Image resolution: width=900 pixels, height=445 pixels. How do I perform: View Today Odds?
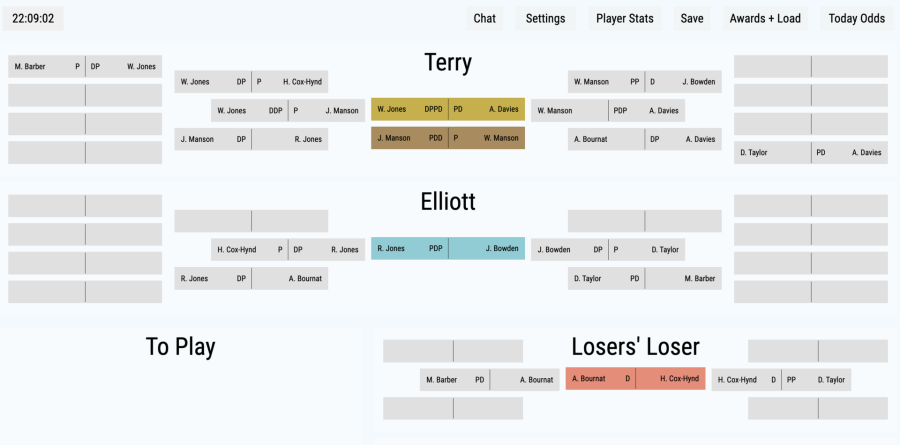point(856,18)
